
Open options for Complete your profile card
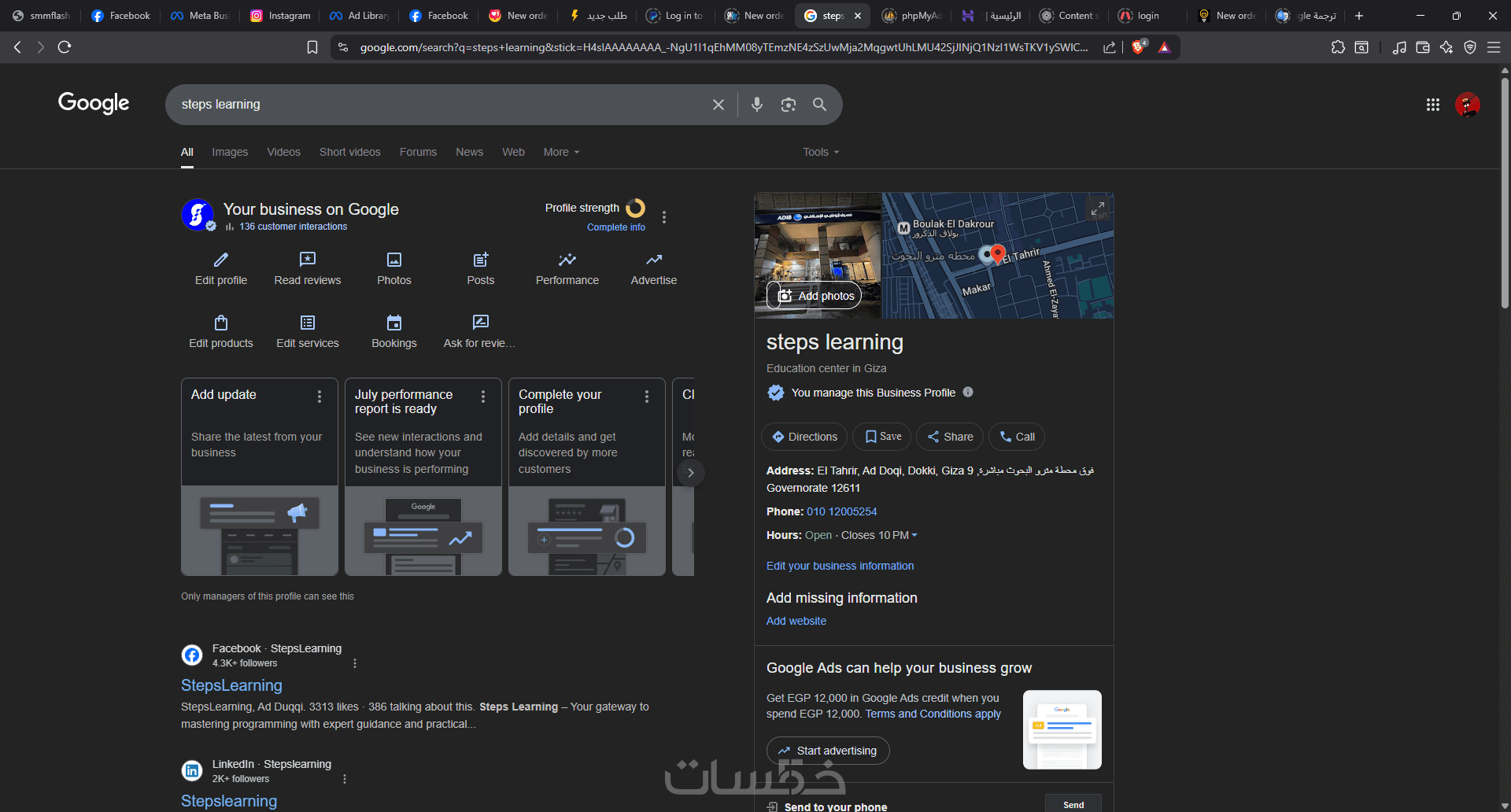pos(647,397)
